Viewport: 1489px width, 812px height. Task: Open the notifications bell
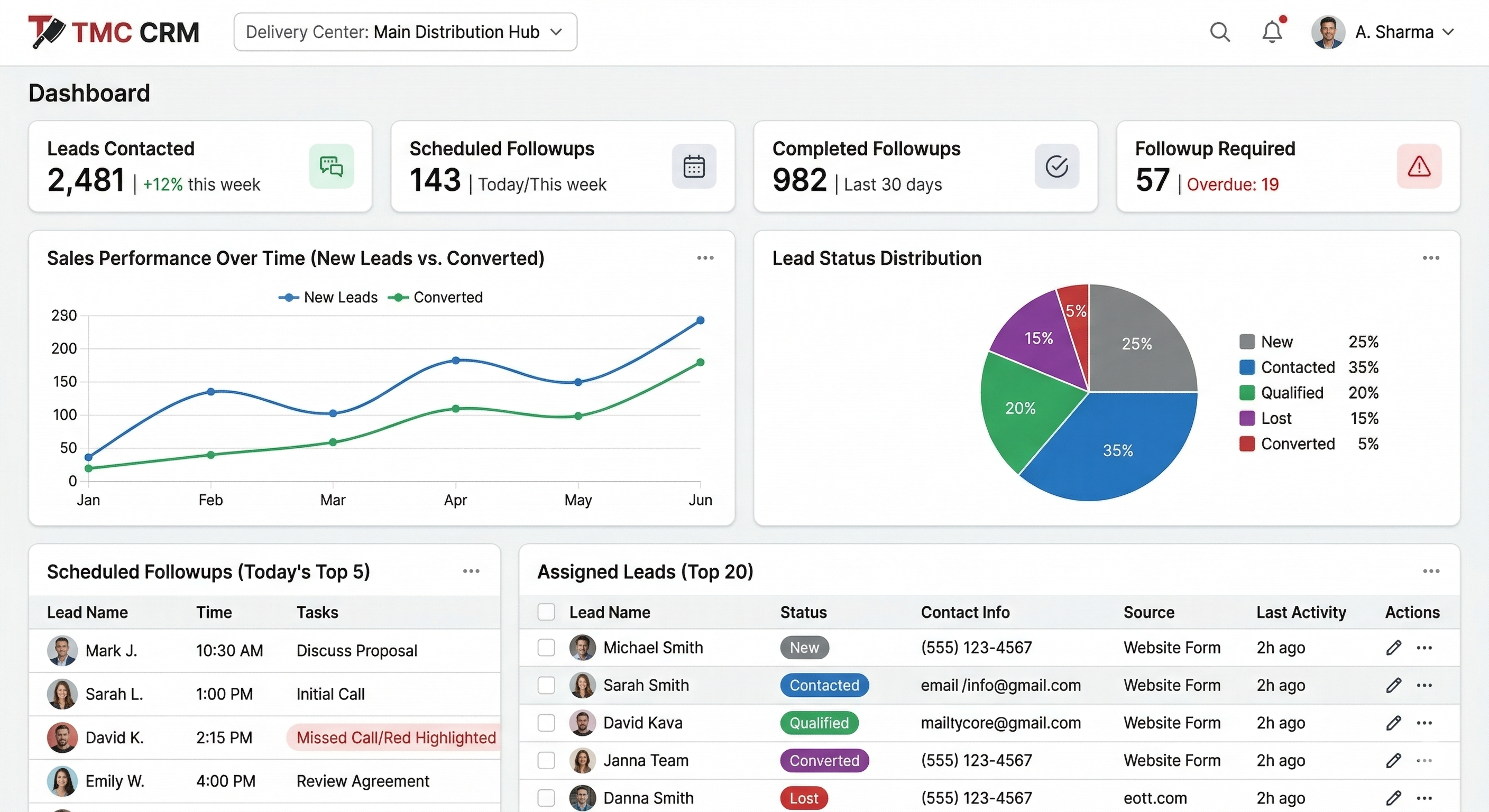(x=1272, y=32)
